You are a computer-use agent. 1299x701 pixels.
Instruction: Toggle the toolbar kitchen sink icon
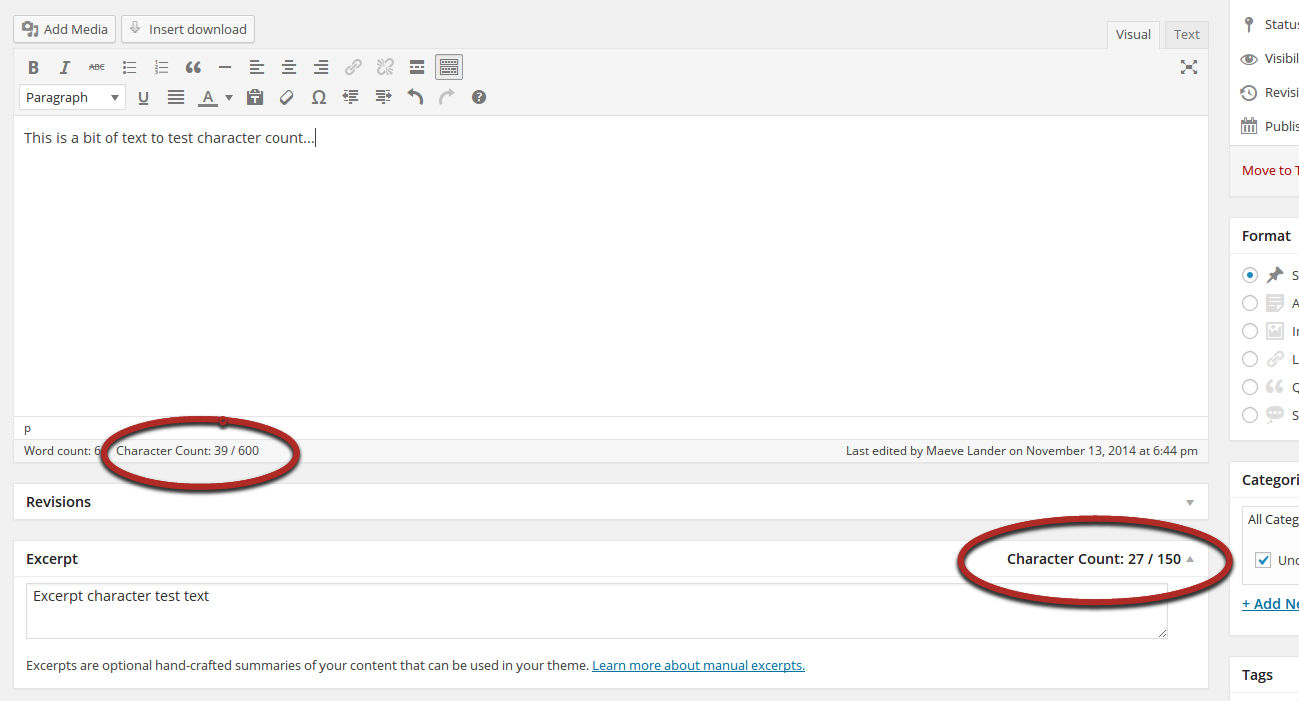pos(449,67)
